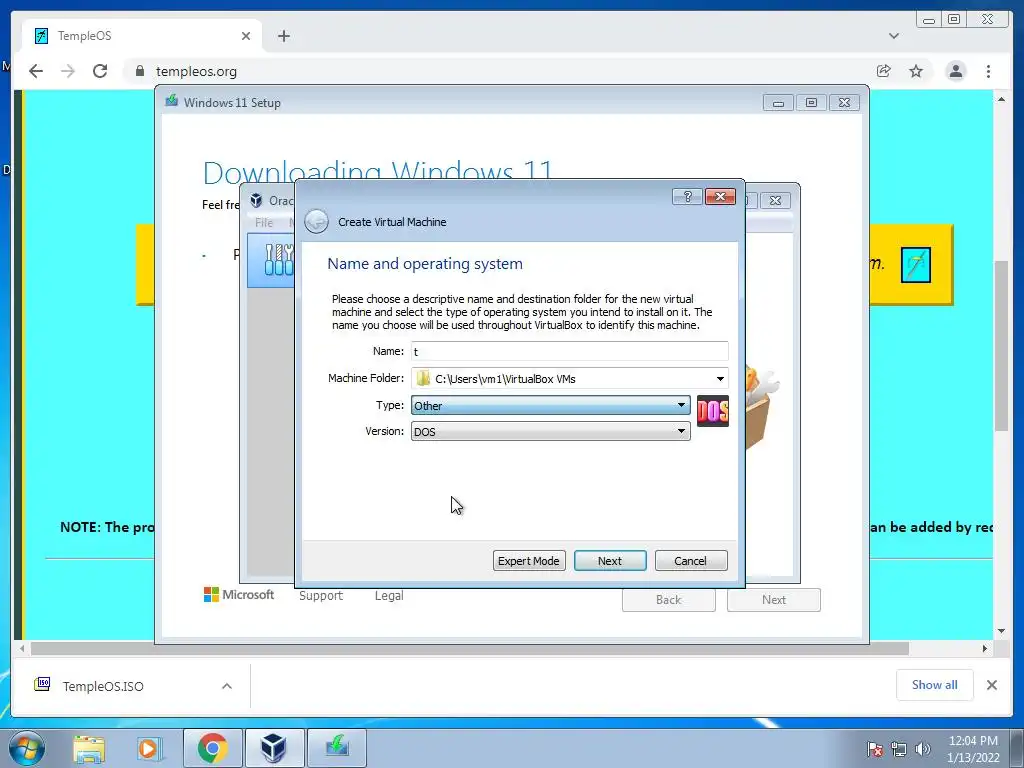Click the Action Center flag tray icon

pos(874,749)
